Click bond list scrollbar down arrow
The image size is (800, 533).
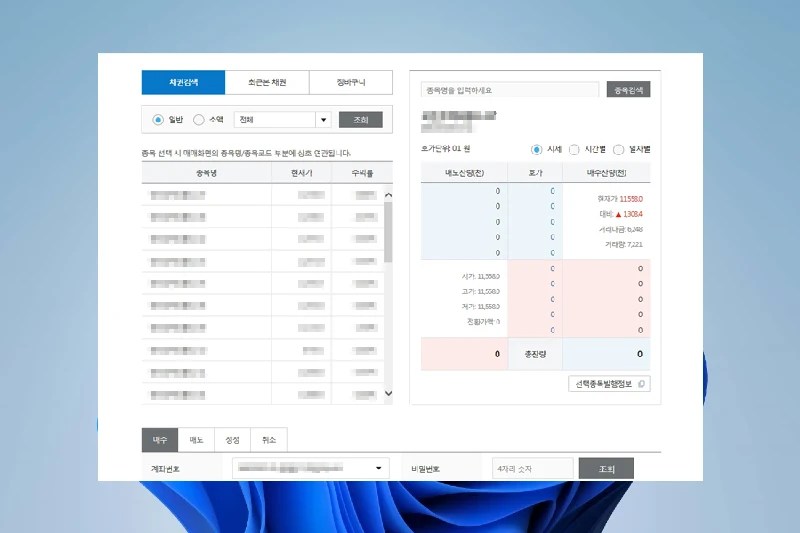[x=388, y=393]
